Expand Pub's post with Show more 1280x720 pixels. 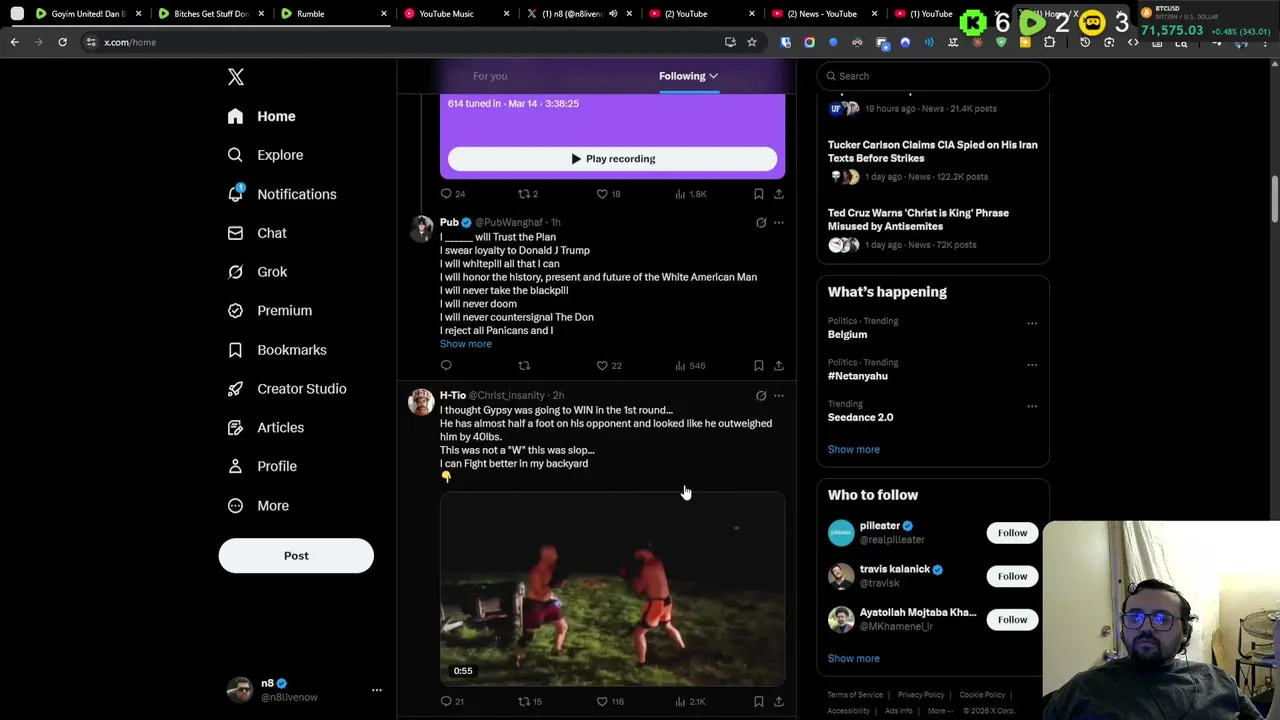click(465, 344)
